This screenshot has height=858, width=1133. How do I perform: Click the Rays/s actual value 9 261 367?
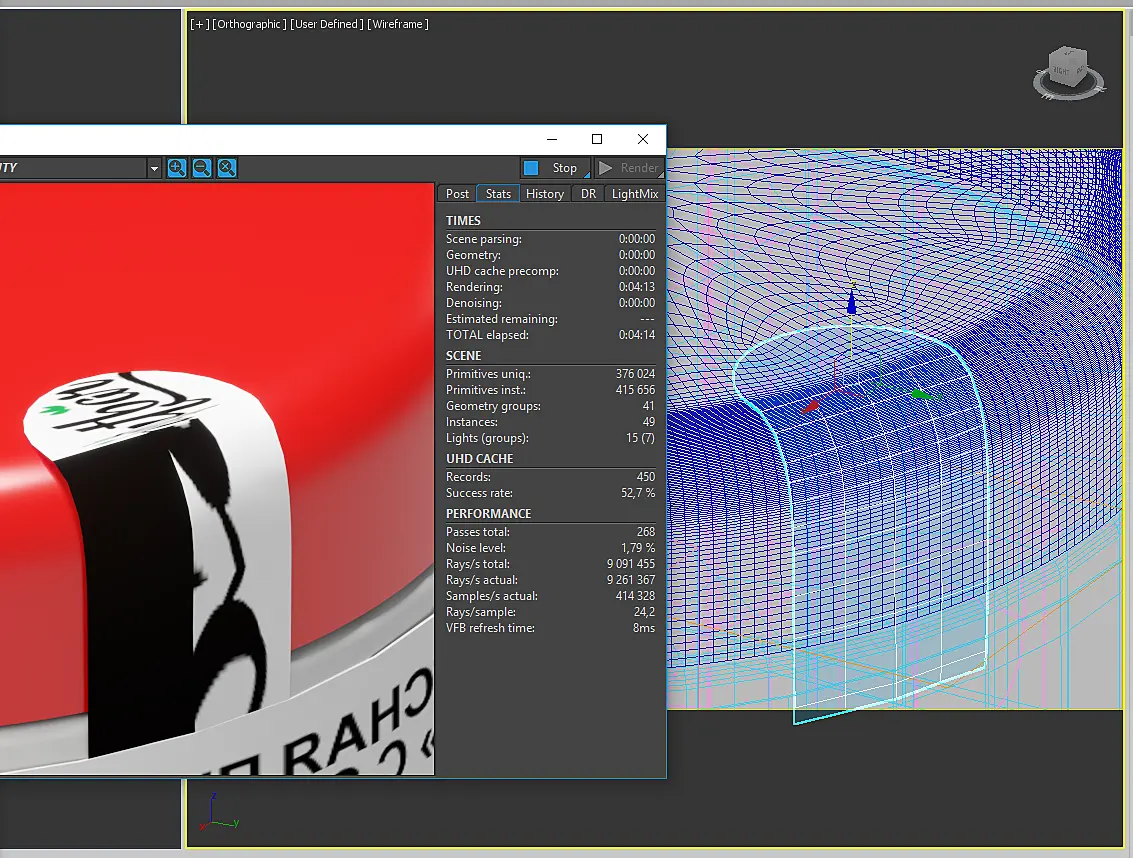click(631, 580)
